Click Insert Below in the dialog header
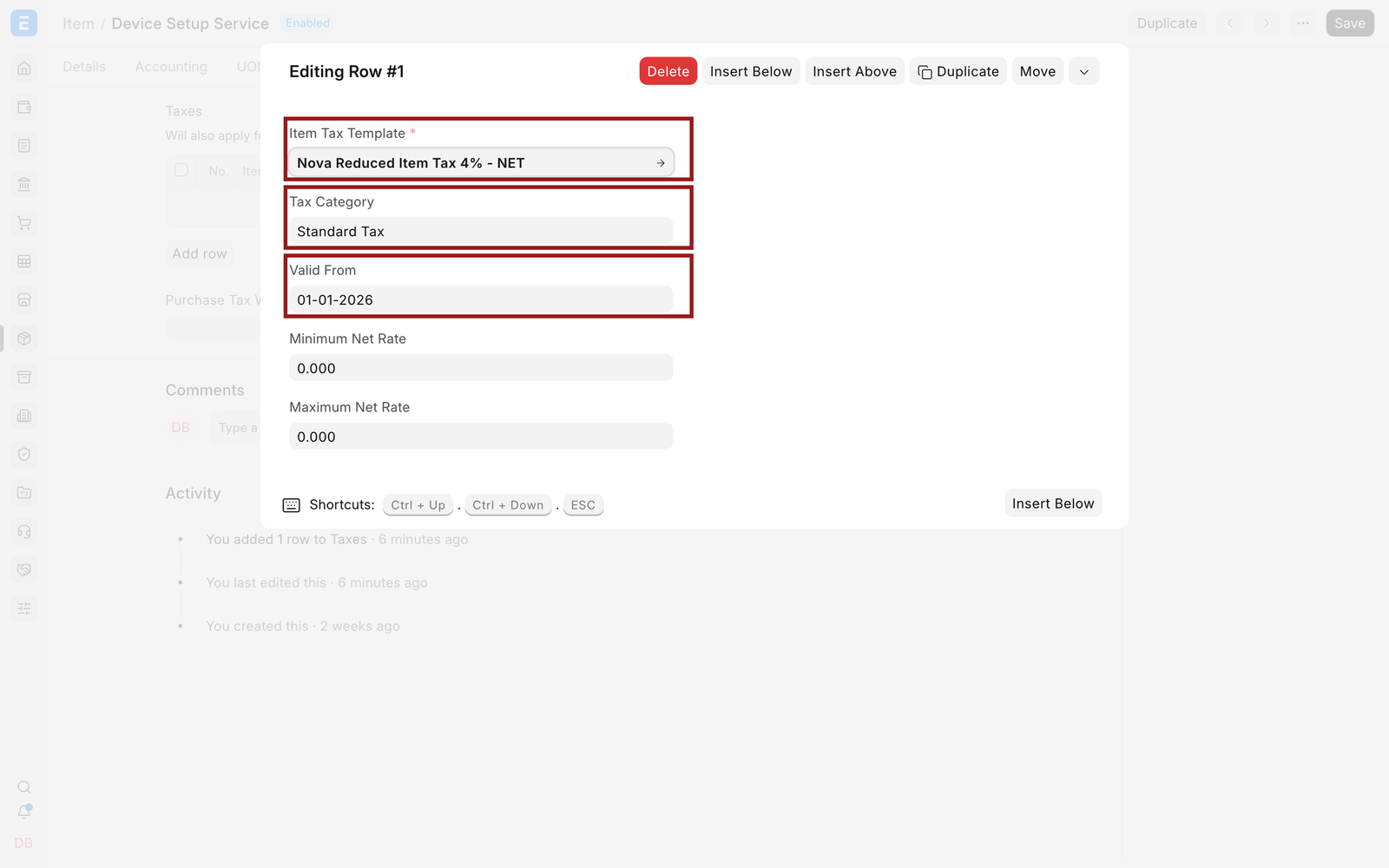1389x868 pixels. [x=751, y=71]
